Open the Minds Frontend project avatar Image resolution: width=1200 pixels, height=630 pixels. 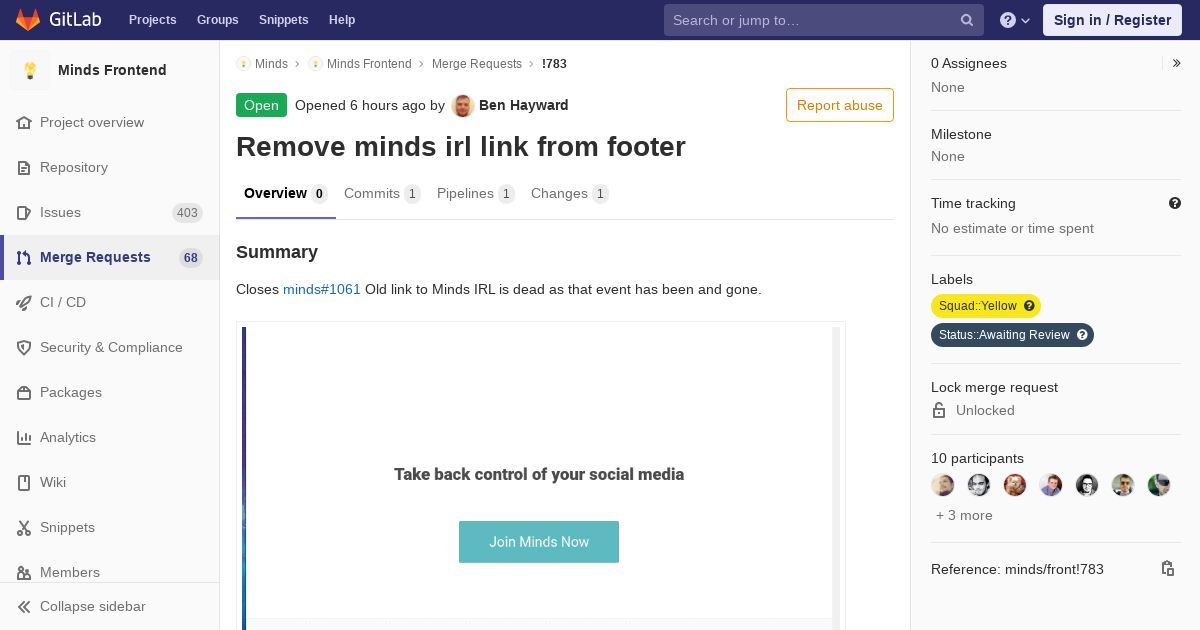[30, 70]
